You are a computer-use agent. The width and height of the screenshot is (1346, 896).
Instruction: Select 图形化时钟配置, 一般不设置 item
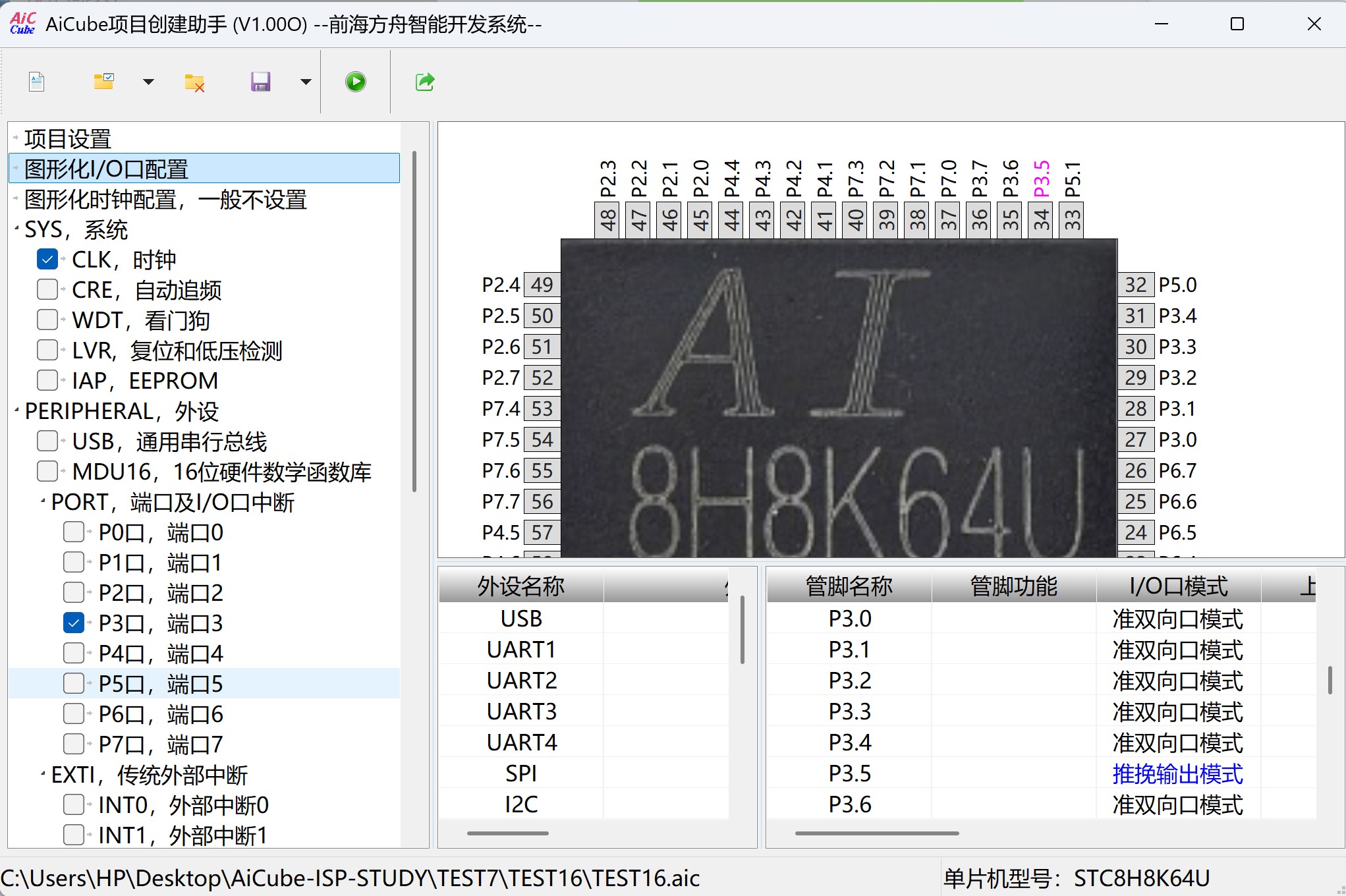[165, 200]
